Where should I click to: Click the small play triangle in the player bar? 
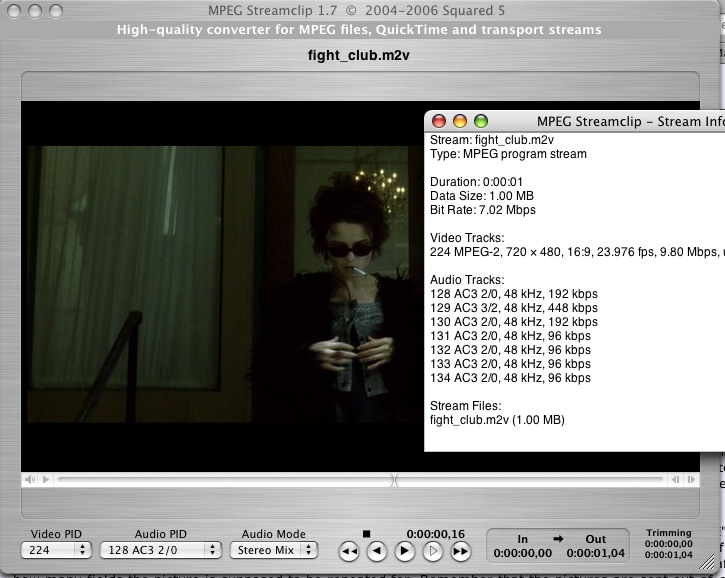46,480
